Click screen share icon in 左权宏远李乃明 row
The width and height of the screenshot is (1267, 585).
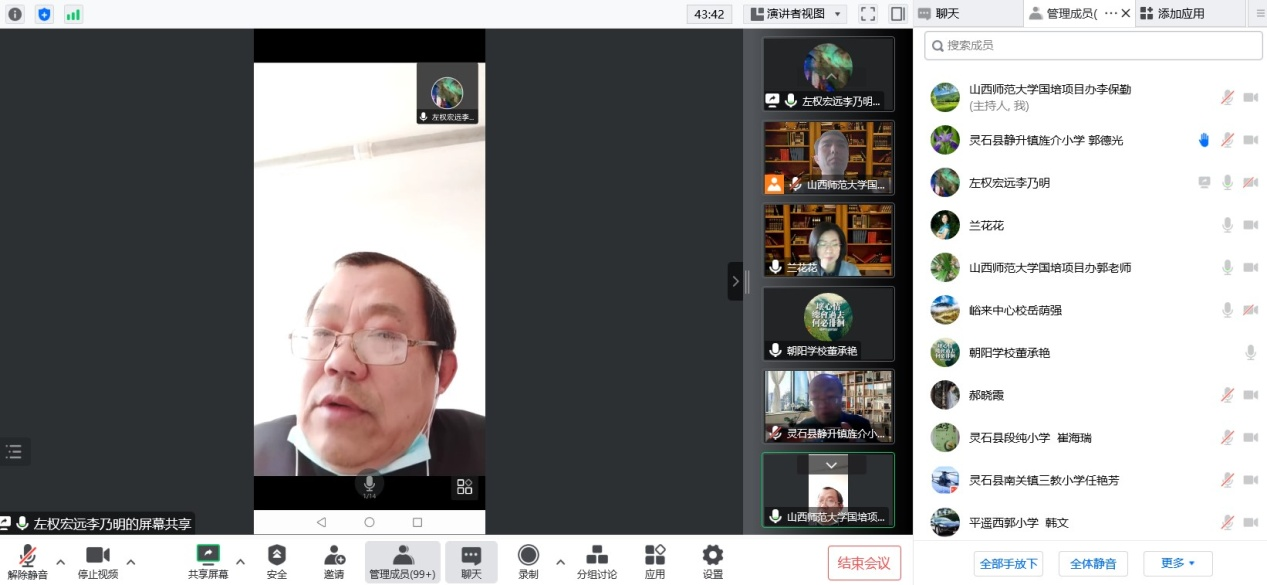coord(1204,182)
